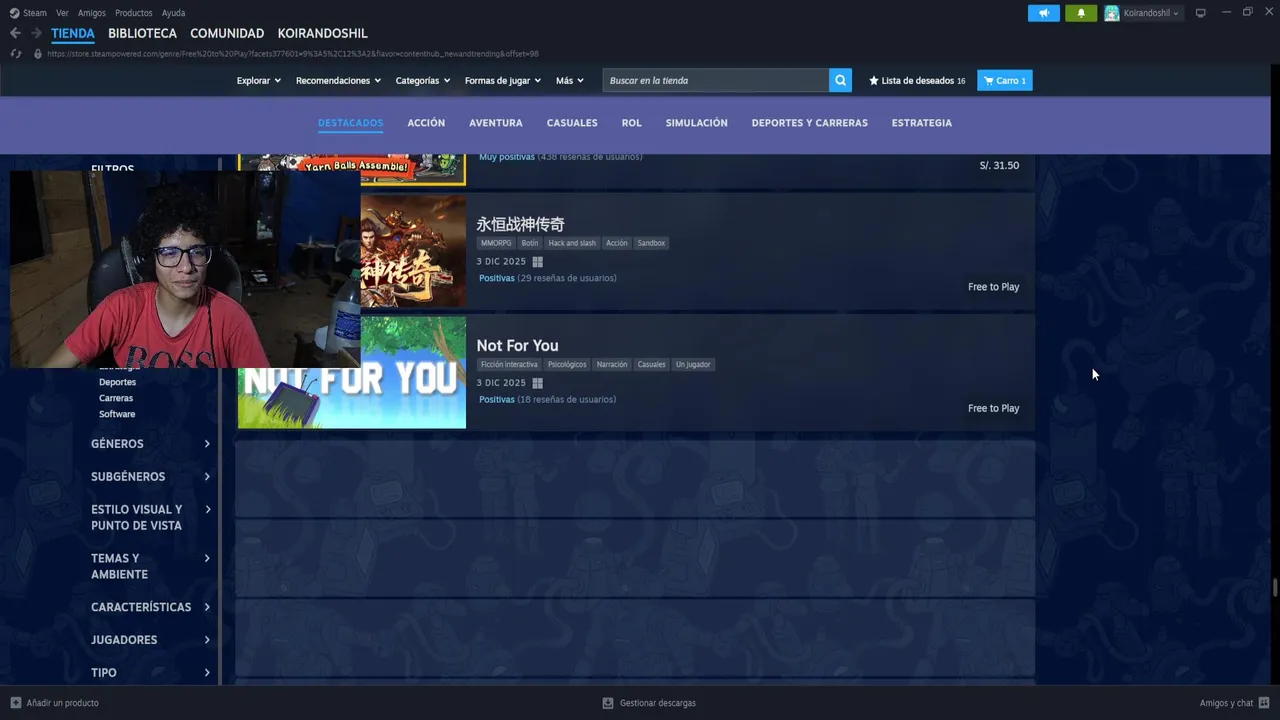
Task: Click the Windows icon under Not For You
Action: pos(537,383)
